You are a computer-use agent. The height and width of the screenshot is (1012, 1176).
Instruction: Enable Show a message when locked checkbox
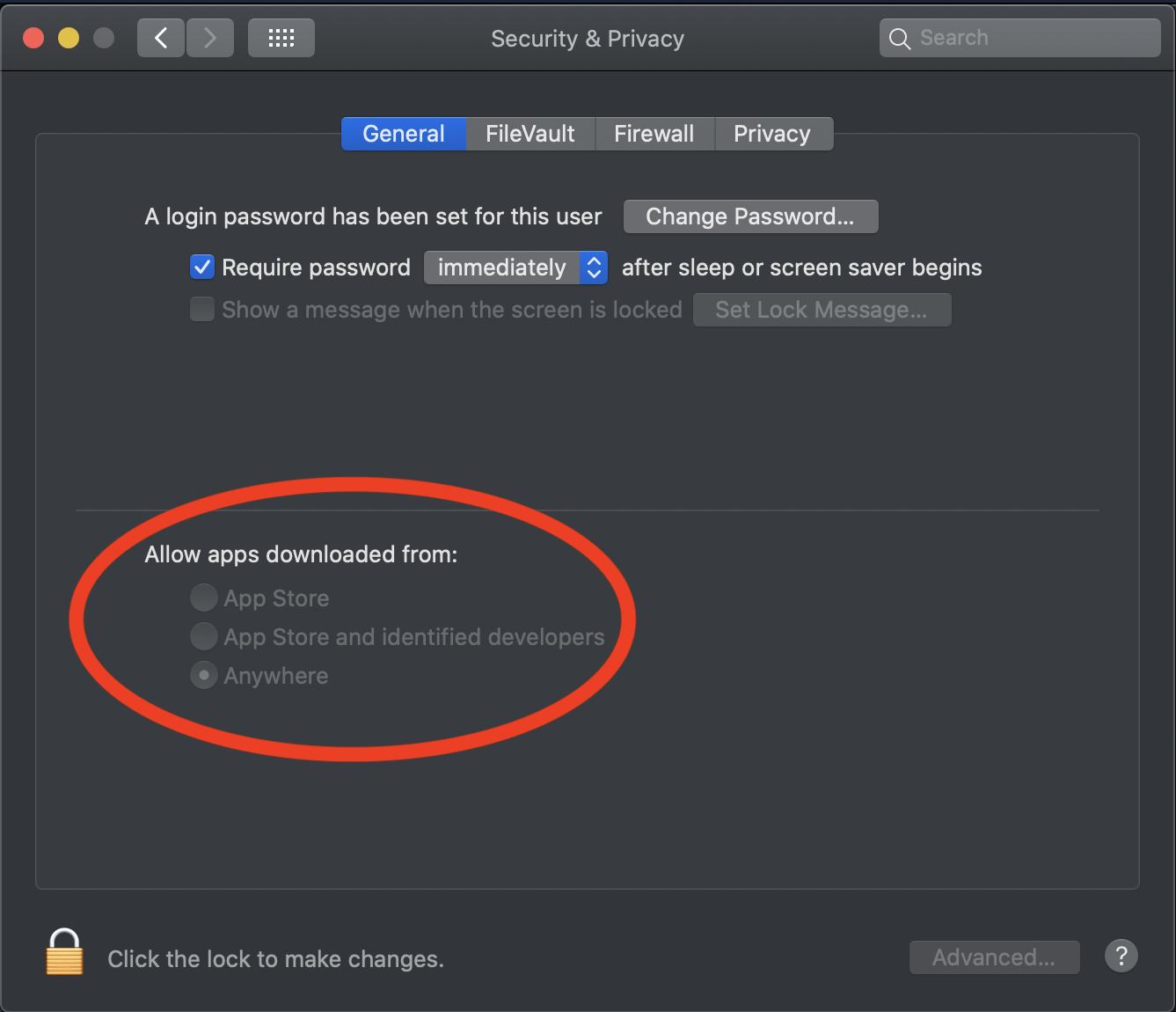[202, 309]
